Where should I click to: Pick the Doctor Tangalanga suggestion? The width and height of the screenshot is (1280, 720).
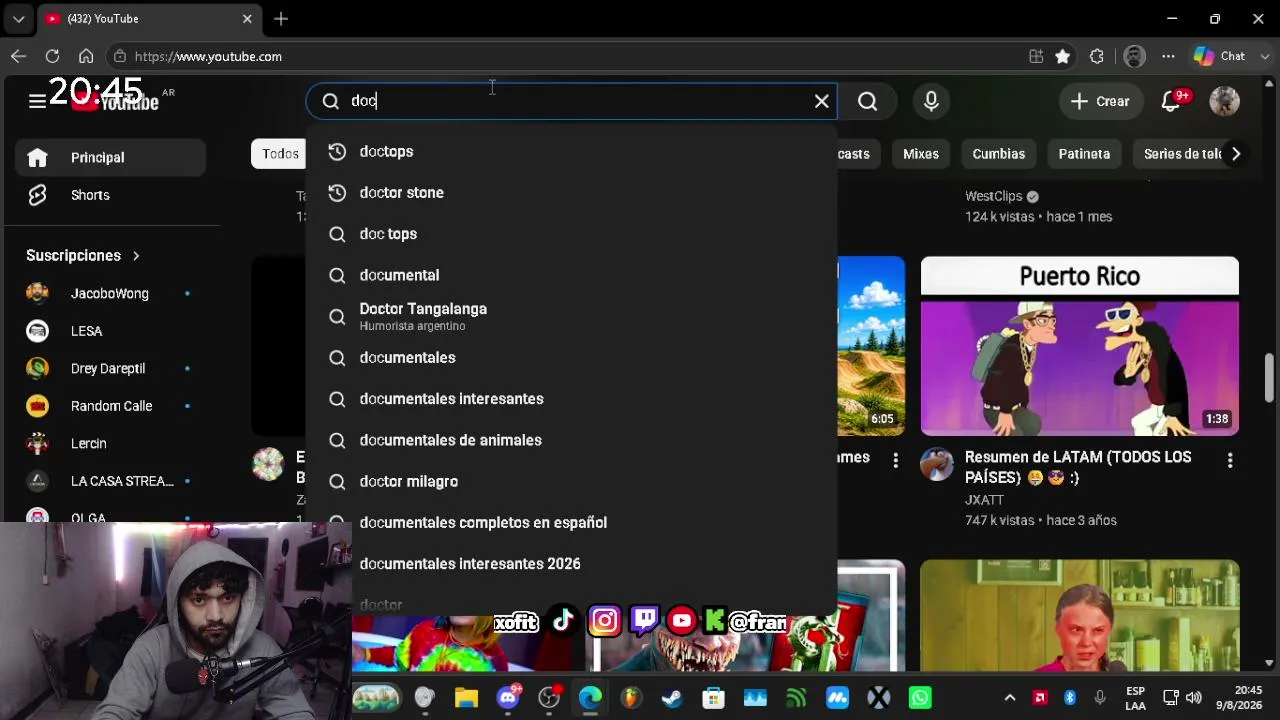click(x=571, y=316)
